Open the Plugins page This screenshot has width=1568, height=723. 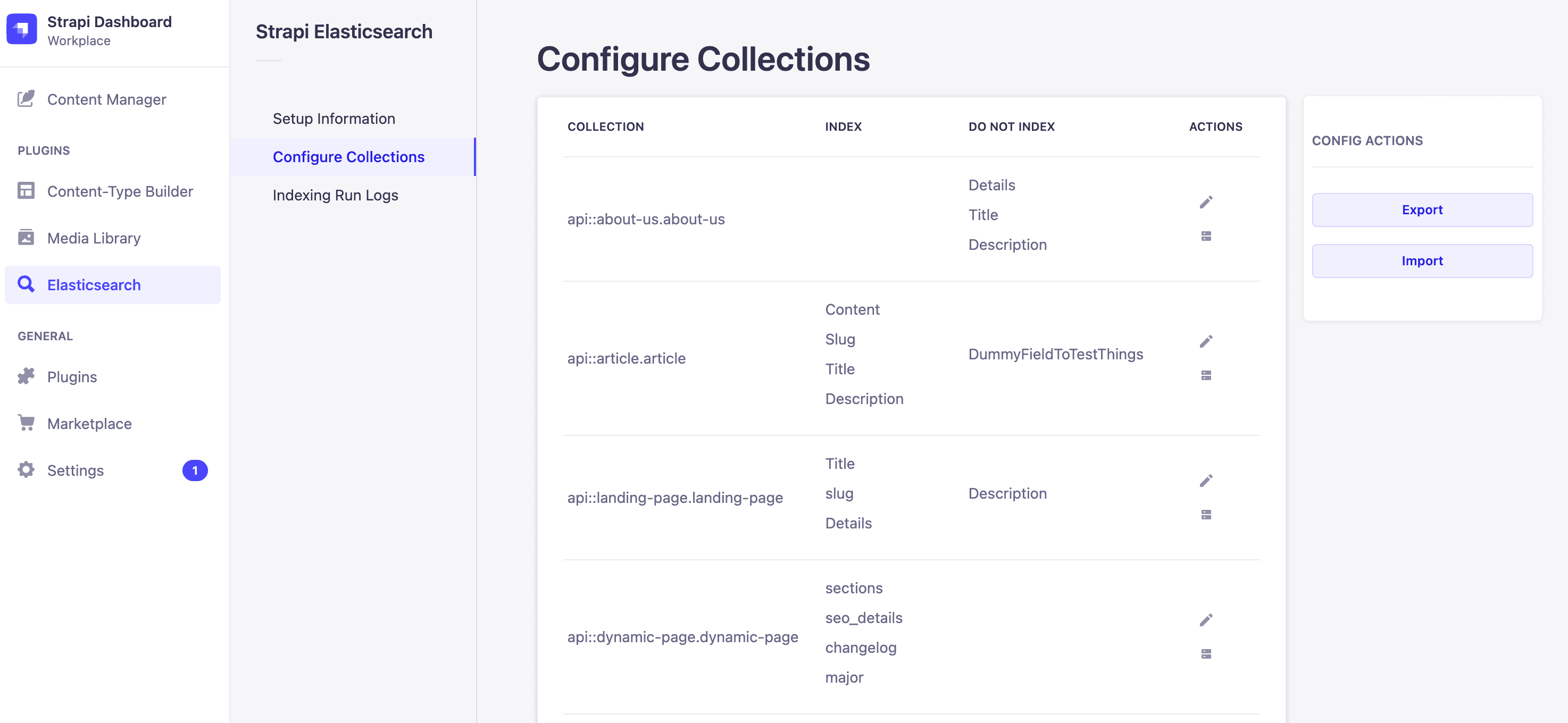coord(72,377)
